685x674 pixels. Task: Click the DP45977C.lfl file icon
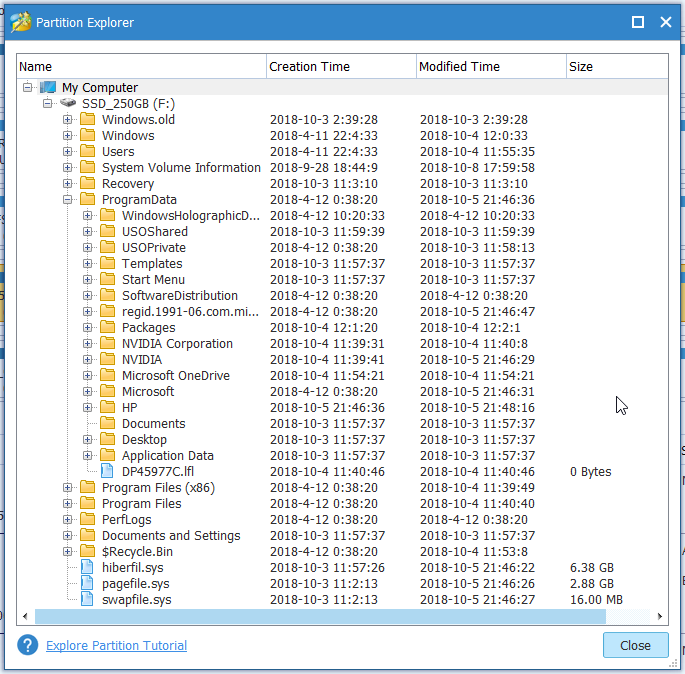(107, 471)
